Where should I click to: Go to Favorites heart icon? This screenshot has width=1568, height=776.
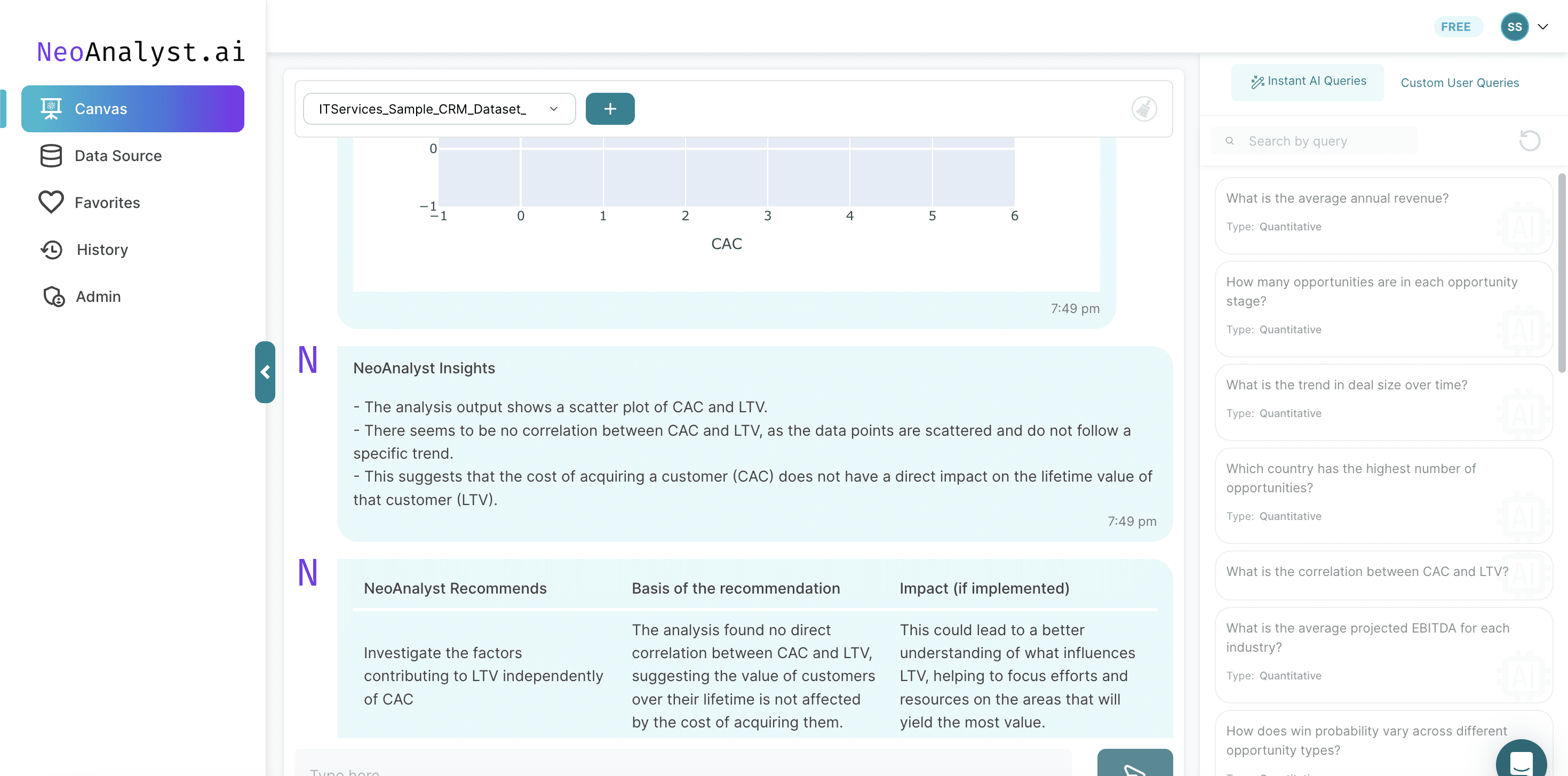tap(51, 202)
